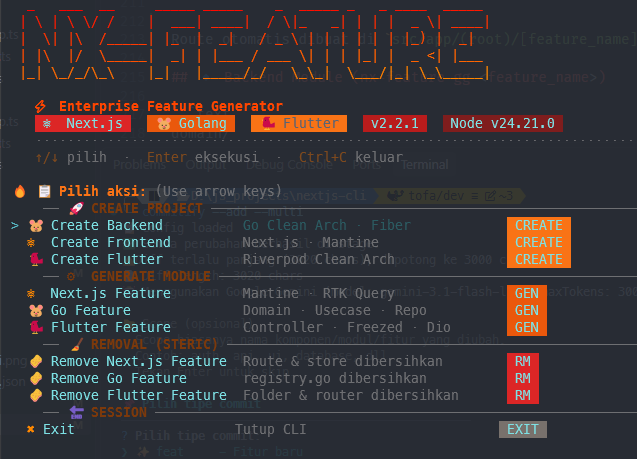The image size is (637, 459).
Task: Click the gopher icon on Create Backend row
Action: [x=36, y=225]
